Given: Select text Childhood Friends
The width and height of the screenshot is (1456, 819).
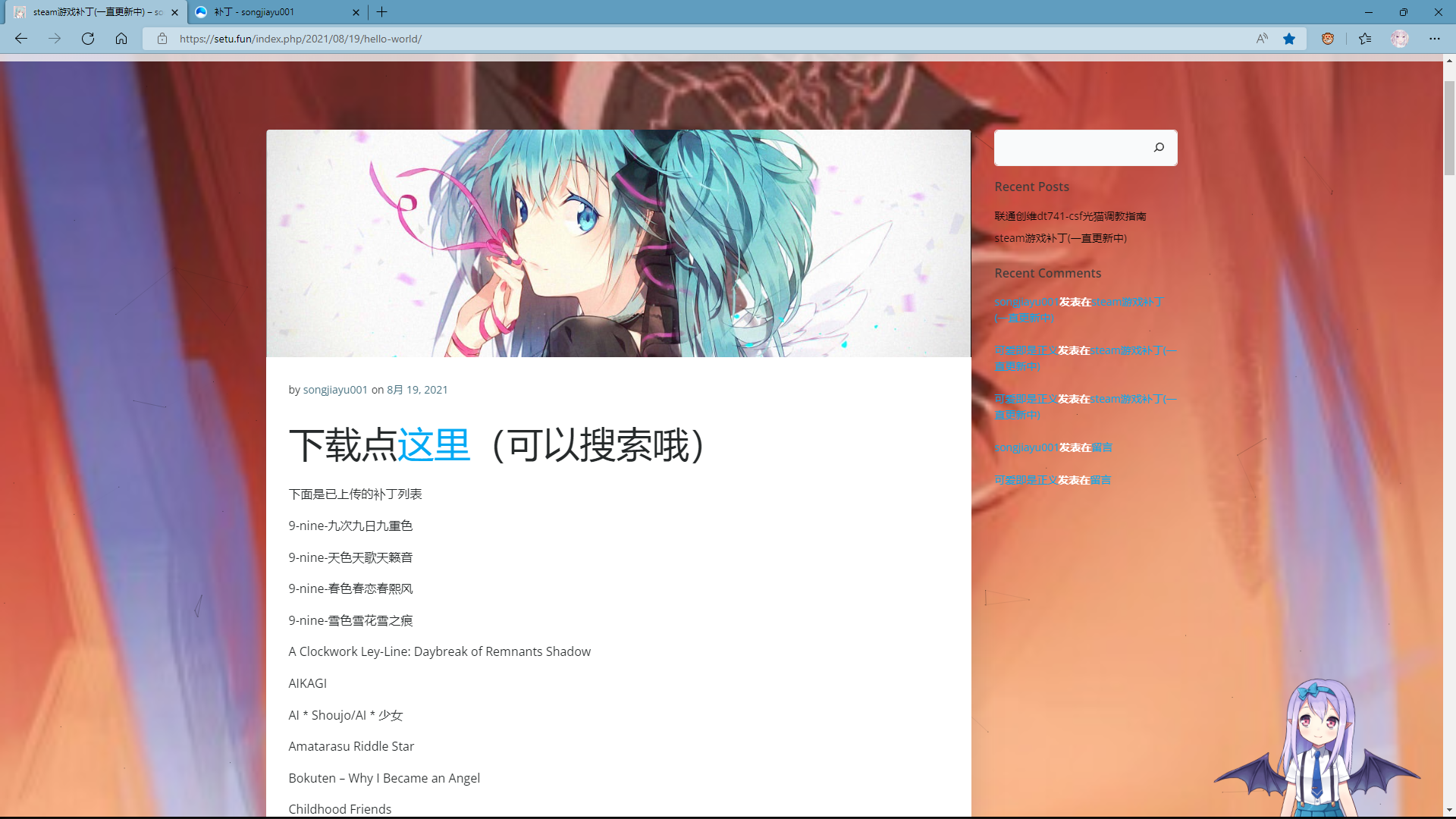Looking at the screenshot, I should 340,809.
